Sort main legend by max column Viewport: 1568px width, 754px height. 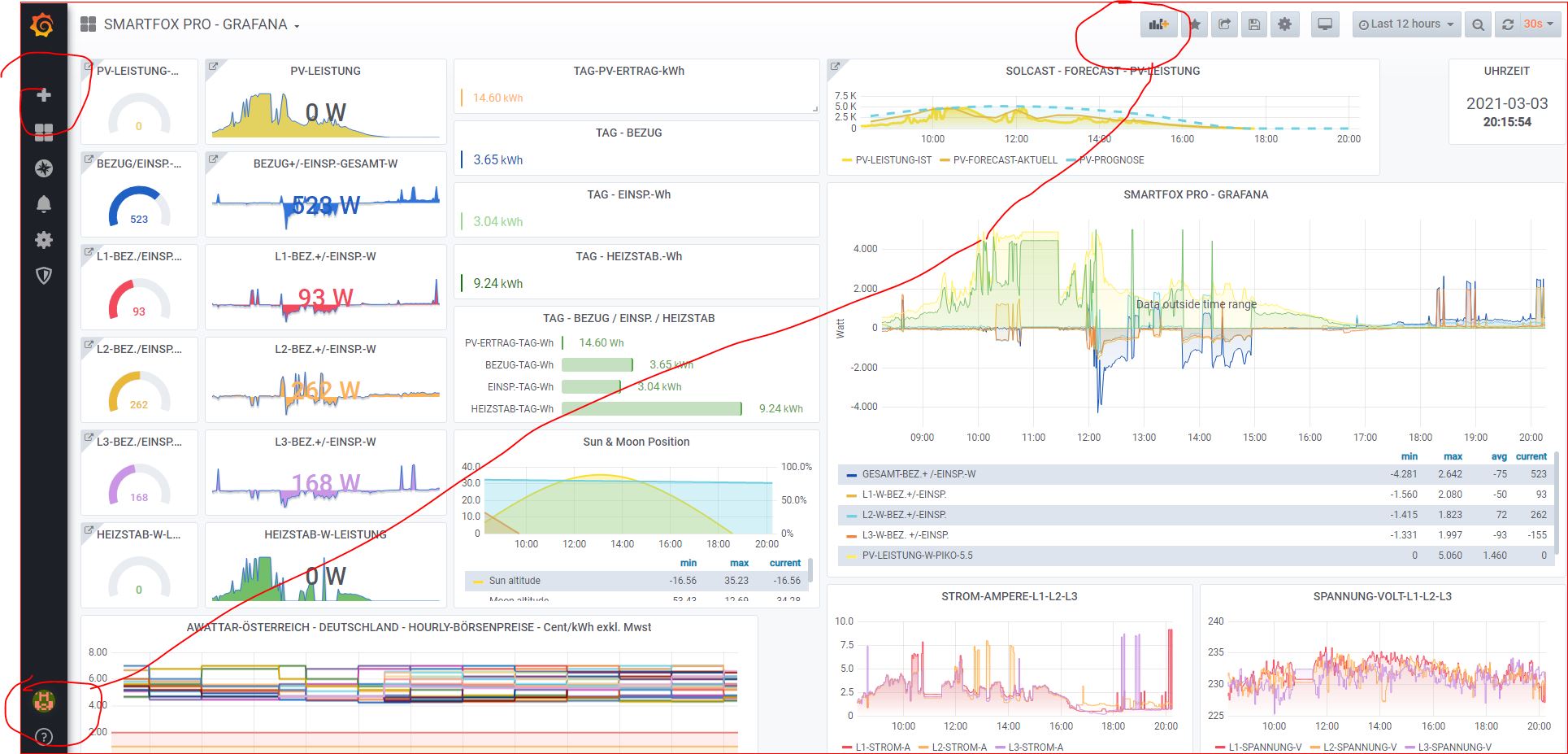pos(1453,456)
